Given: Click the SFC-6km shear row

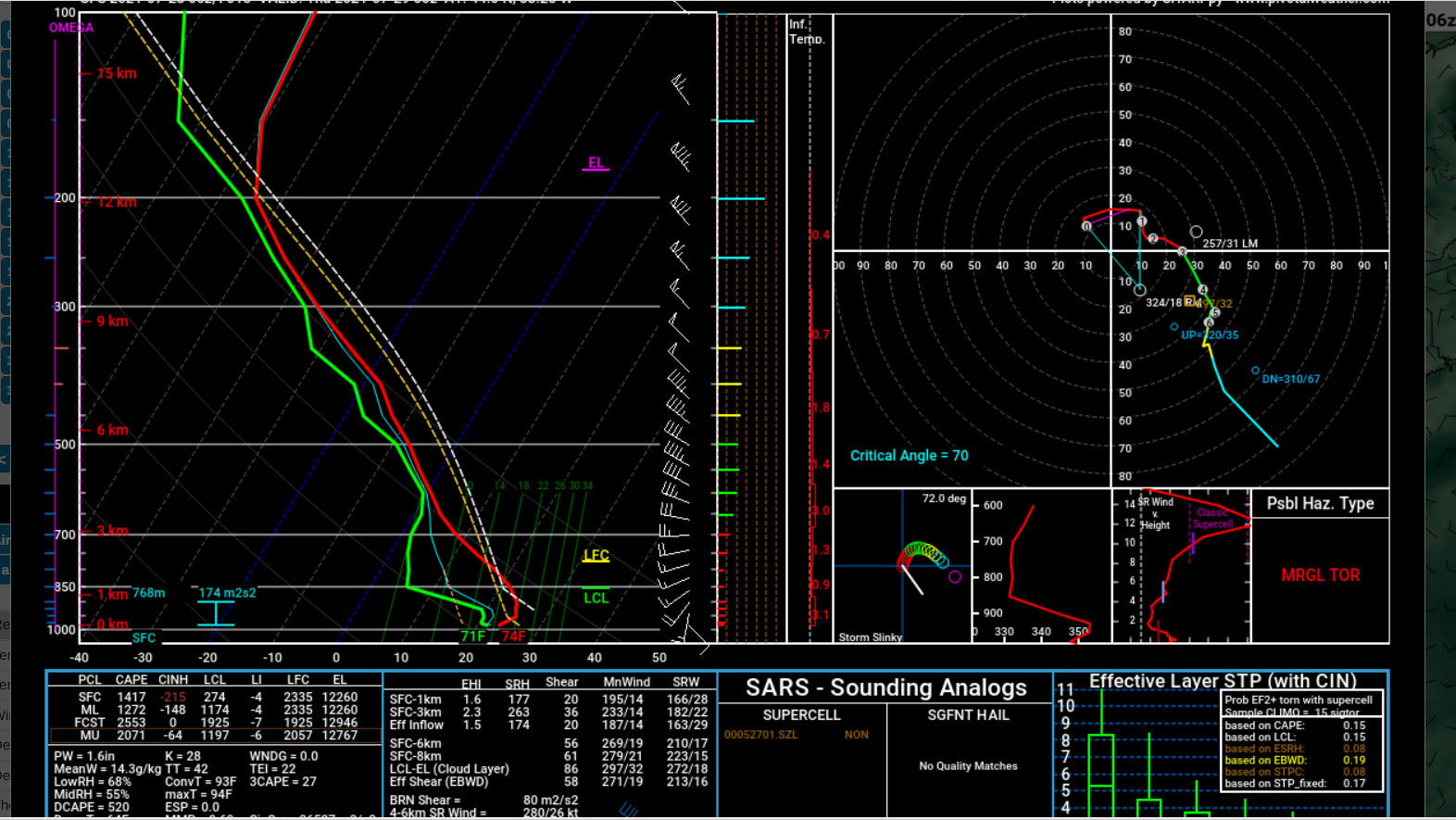Looking at the screenshot, I should click(x=548, y=743).
